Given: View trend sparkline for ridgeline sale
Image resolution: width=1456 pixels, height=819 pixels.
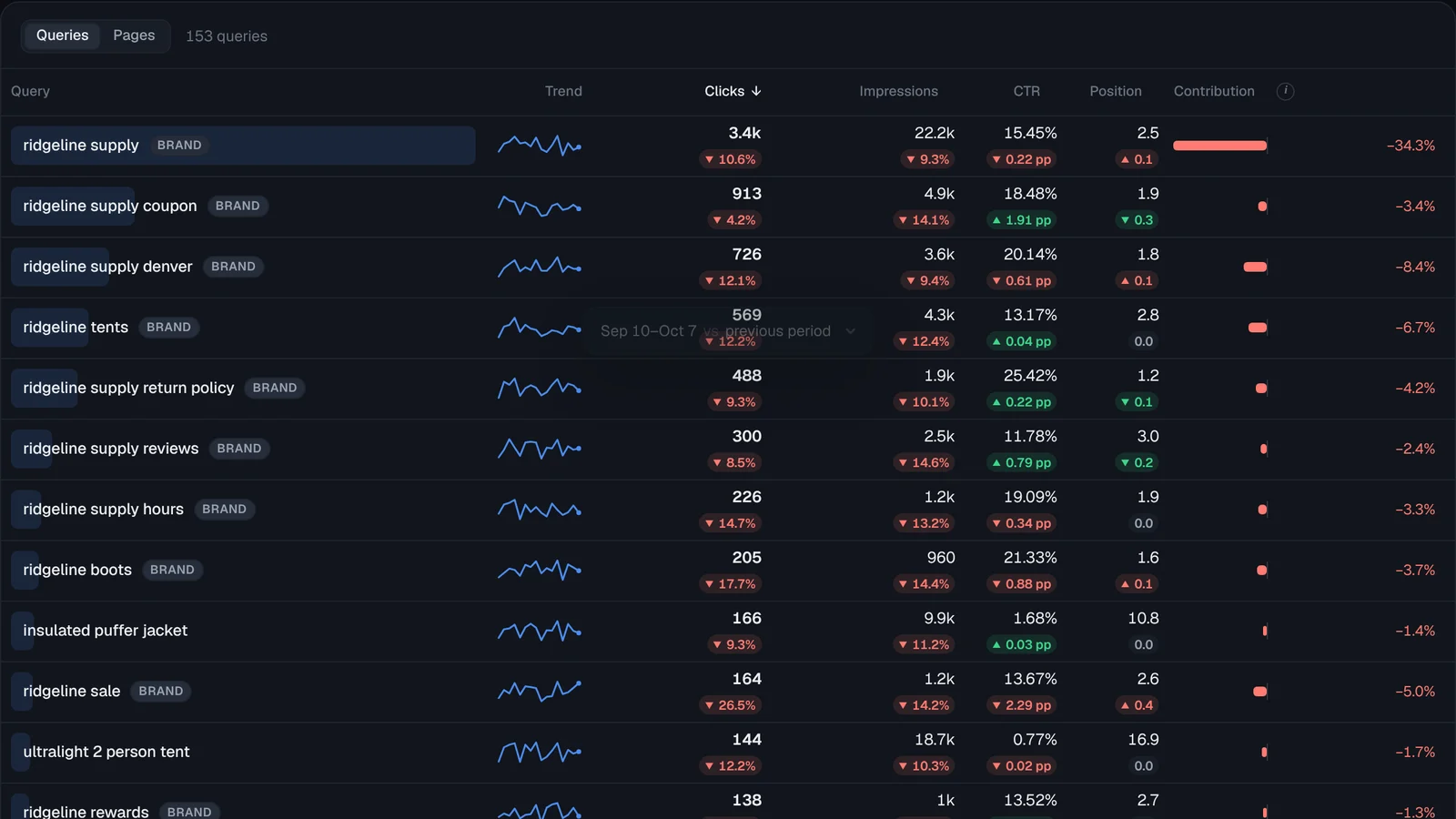Looking at the screenshot, I should [x=540, y=692].
